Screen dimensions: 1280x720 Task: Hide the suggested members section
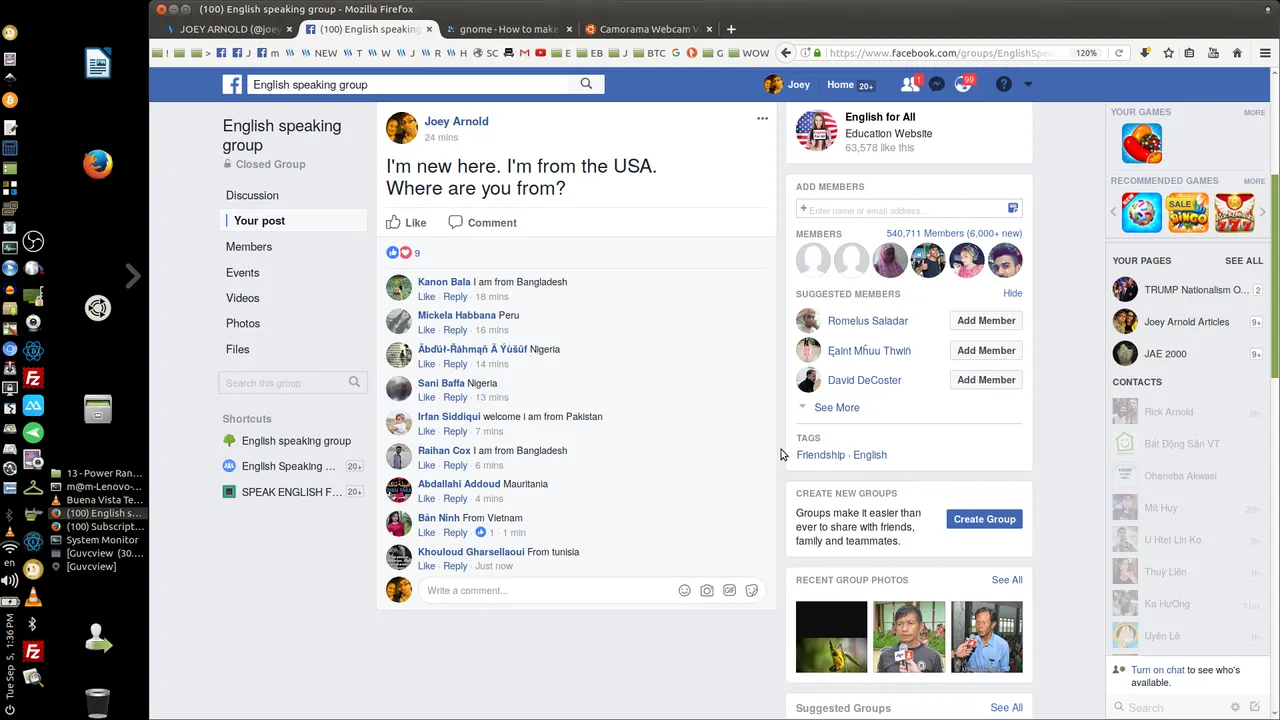[1013, 294]
